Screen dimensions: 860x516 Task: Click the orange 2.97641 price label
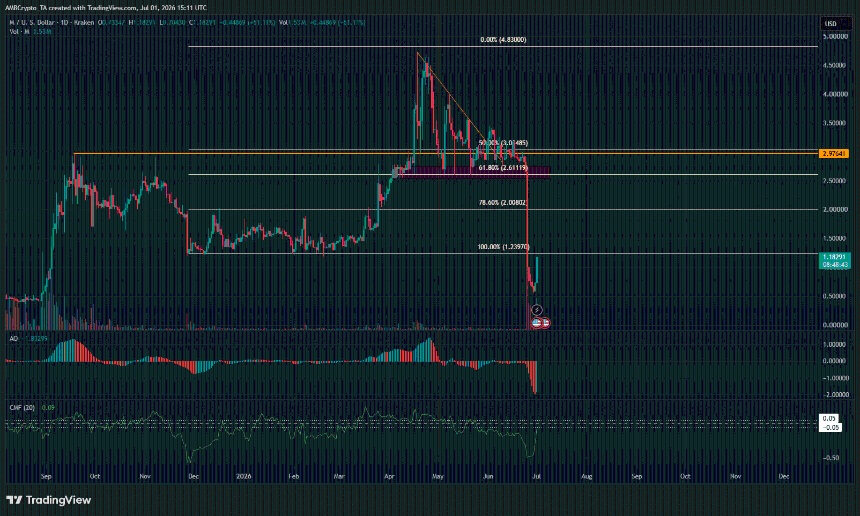(834, 154)
